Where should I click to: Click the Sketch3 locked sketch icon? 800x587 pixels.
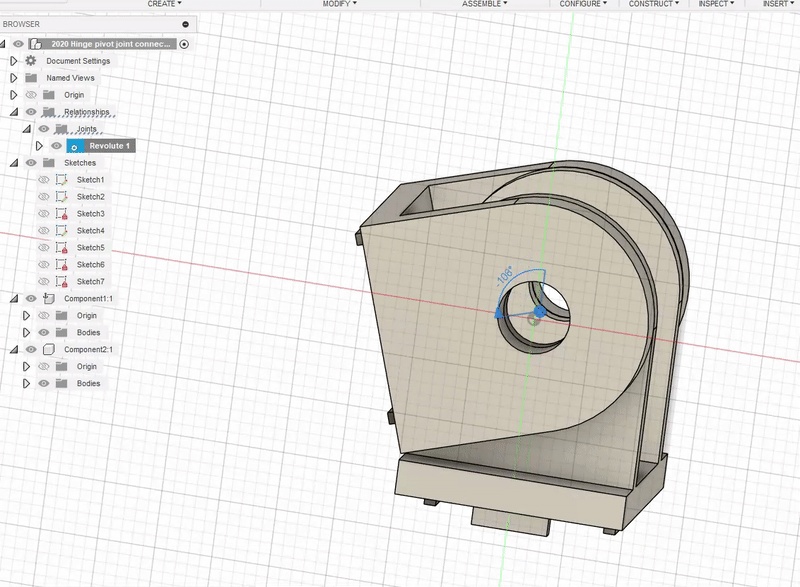62,214
